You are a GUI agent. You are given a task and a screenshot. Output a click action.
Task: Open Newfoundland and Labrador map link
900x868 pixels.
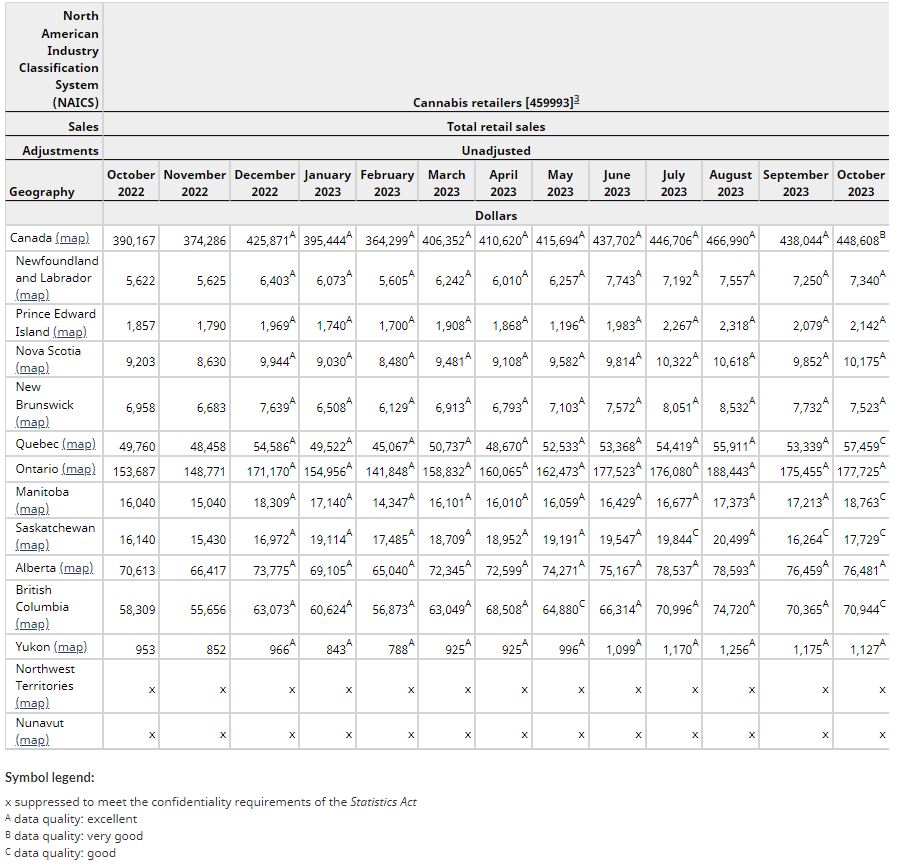coord(32,295)
